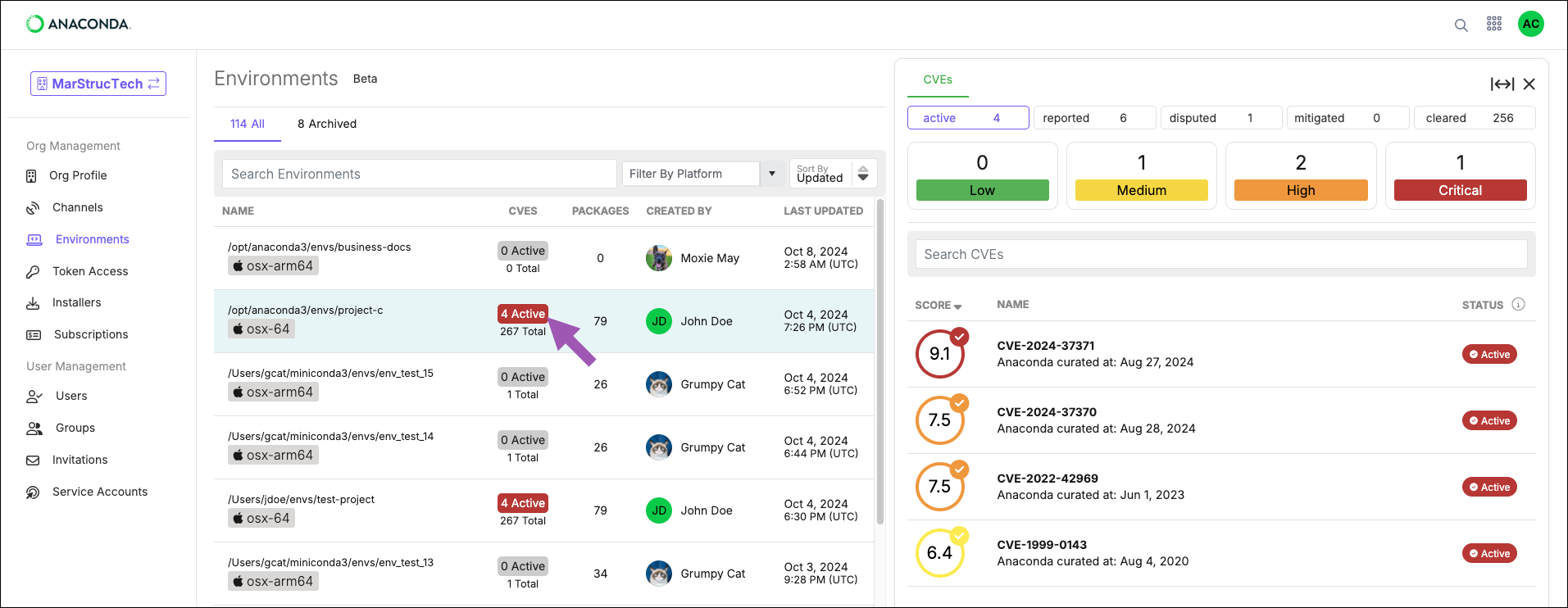This screenshot has width=1568, height=608.
Task: Select the disputed 1 CVE filter
Action: 1221,118
